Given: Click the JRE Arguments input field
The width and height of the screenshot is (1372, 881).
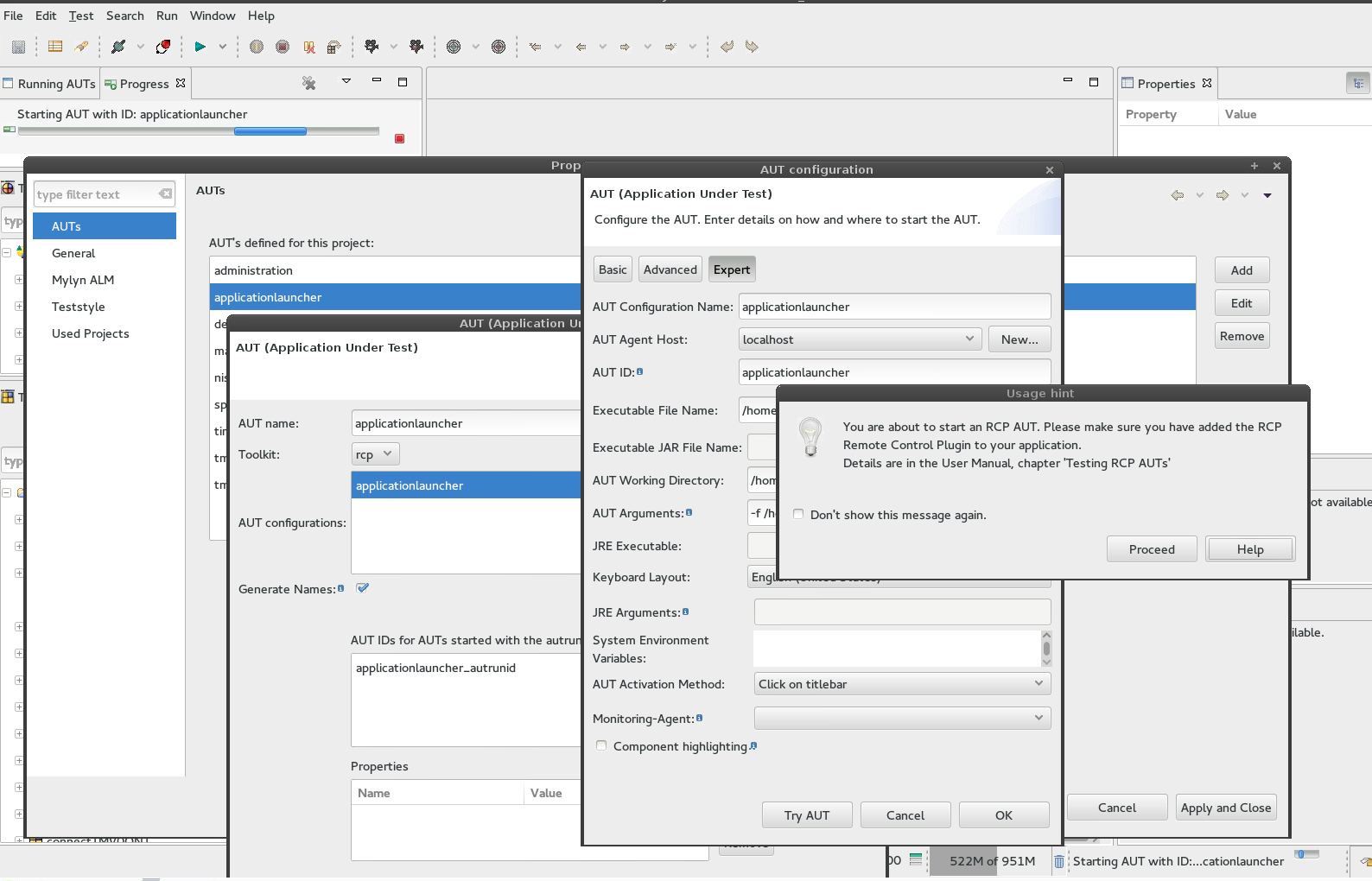Looking at the screenshot, I should tap(903, 612).
